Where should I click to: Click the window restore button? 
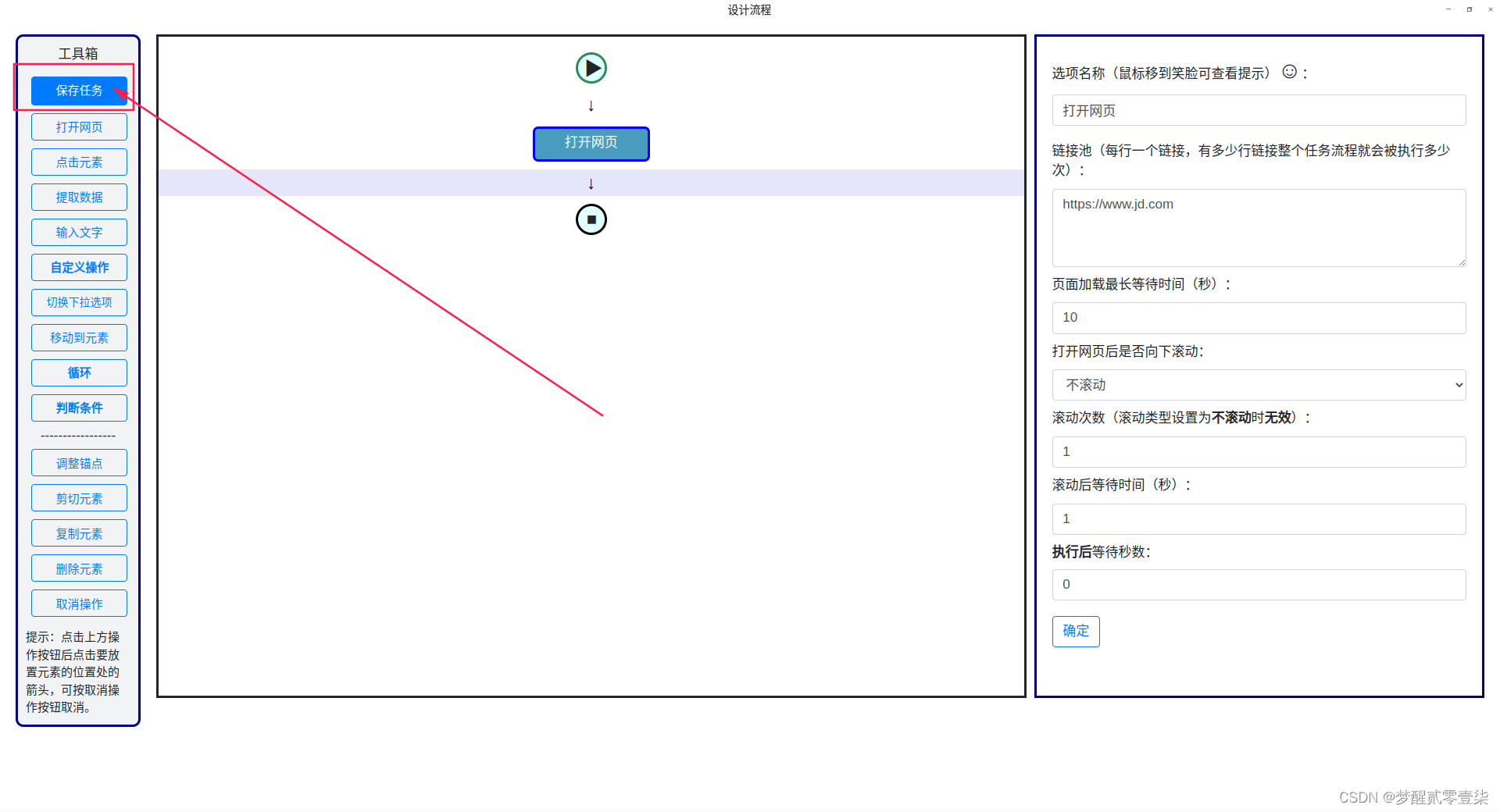[1470, 9]
